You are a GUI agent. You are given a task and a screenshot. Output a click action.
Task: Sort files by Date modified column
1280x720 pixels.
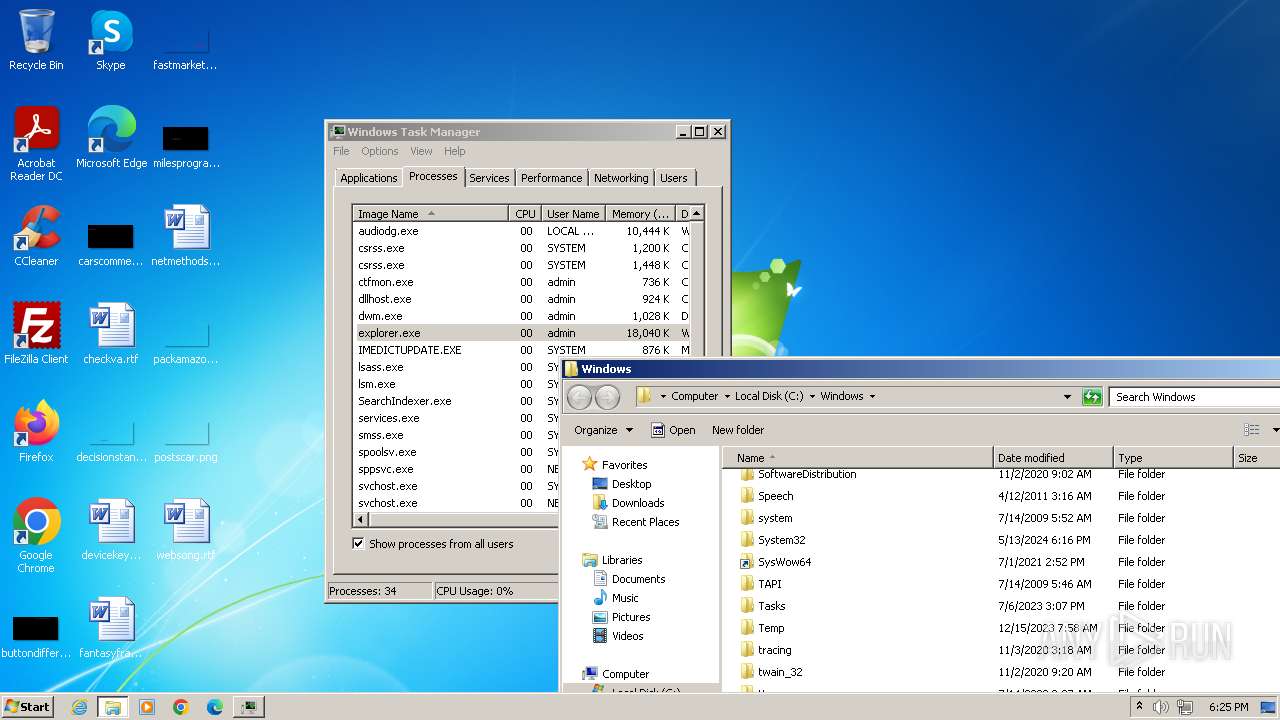(1052, 457)
